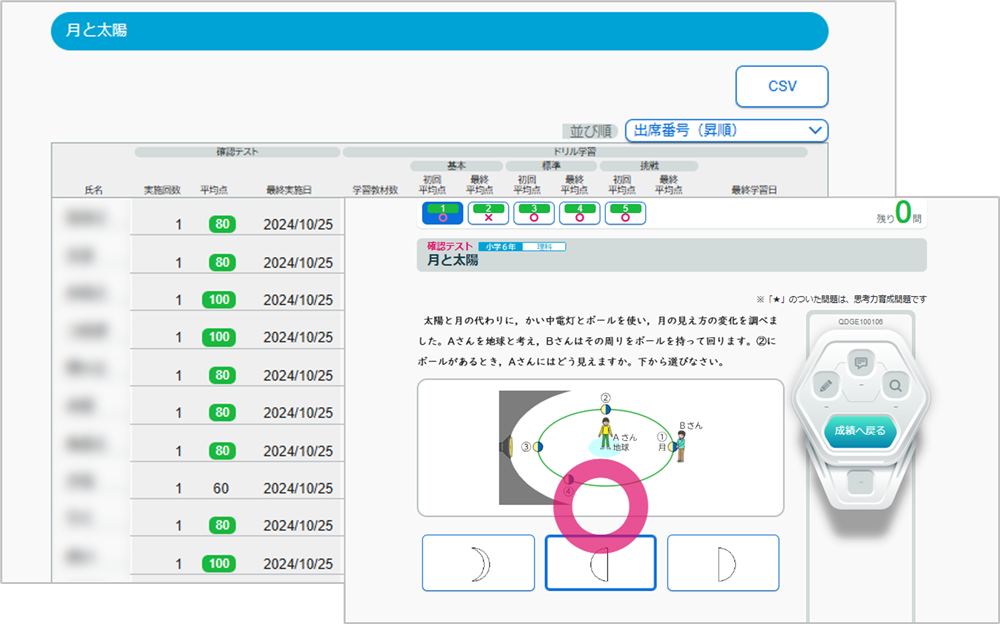Click the 氏名 column header

[94, 189]
